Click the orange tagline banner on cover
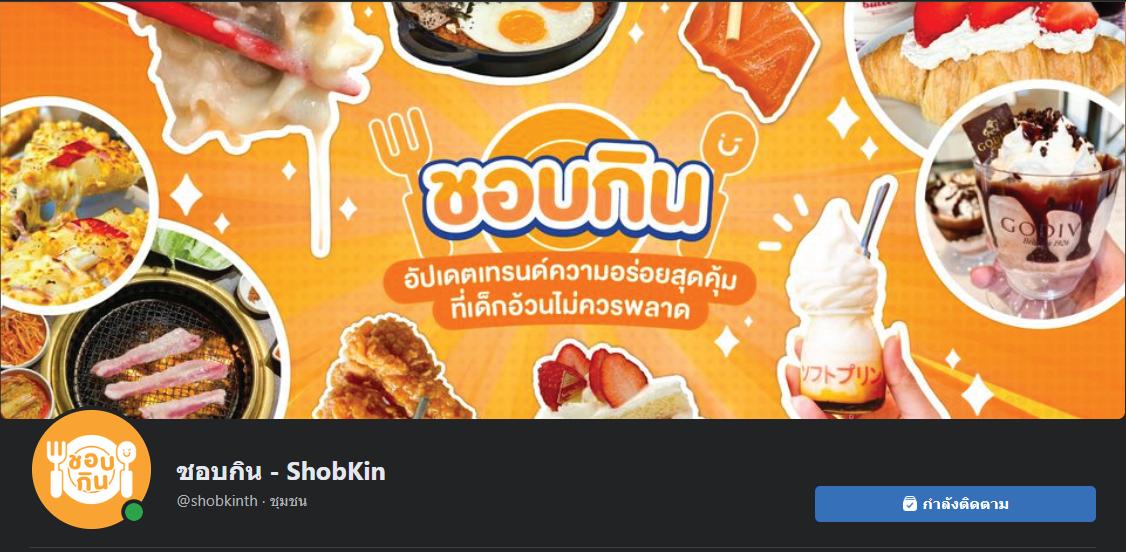 (569, 295)
